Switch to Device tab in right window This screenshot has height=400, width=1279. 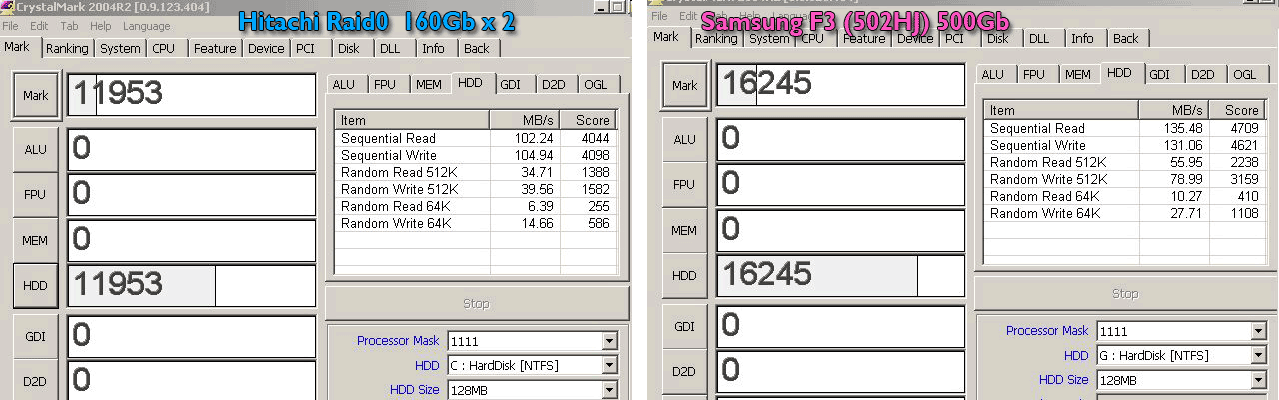pyautogui.click(x=915, y=39)
